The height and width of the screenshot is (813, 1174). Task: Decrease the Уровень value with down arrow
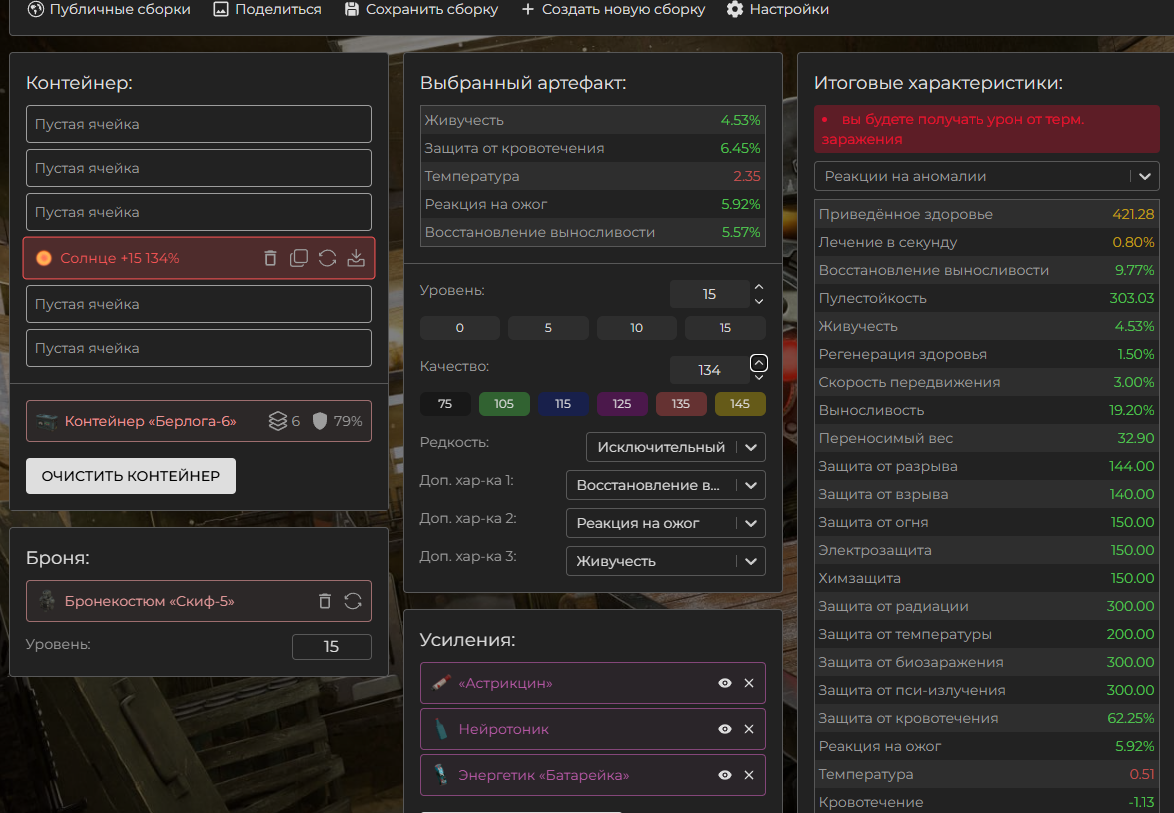(758, 301)
